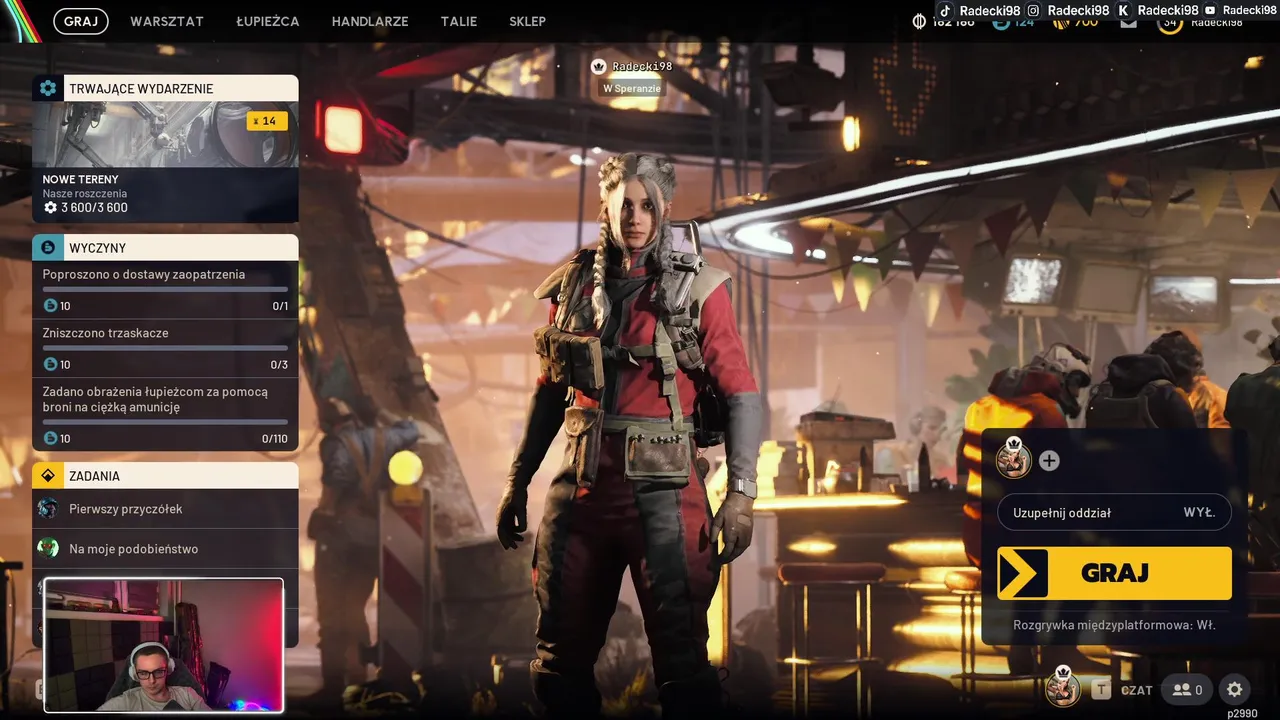Click the player avatar beside the chat button
1280x720 pixels.
point(1063,687)
